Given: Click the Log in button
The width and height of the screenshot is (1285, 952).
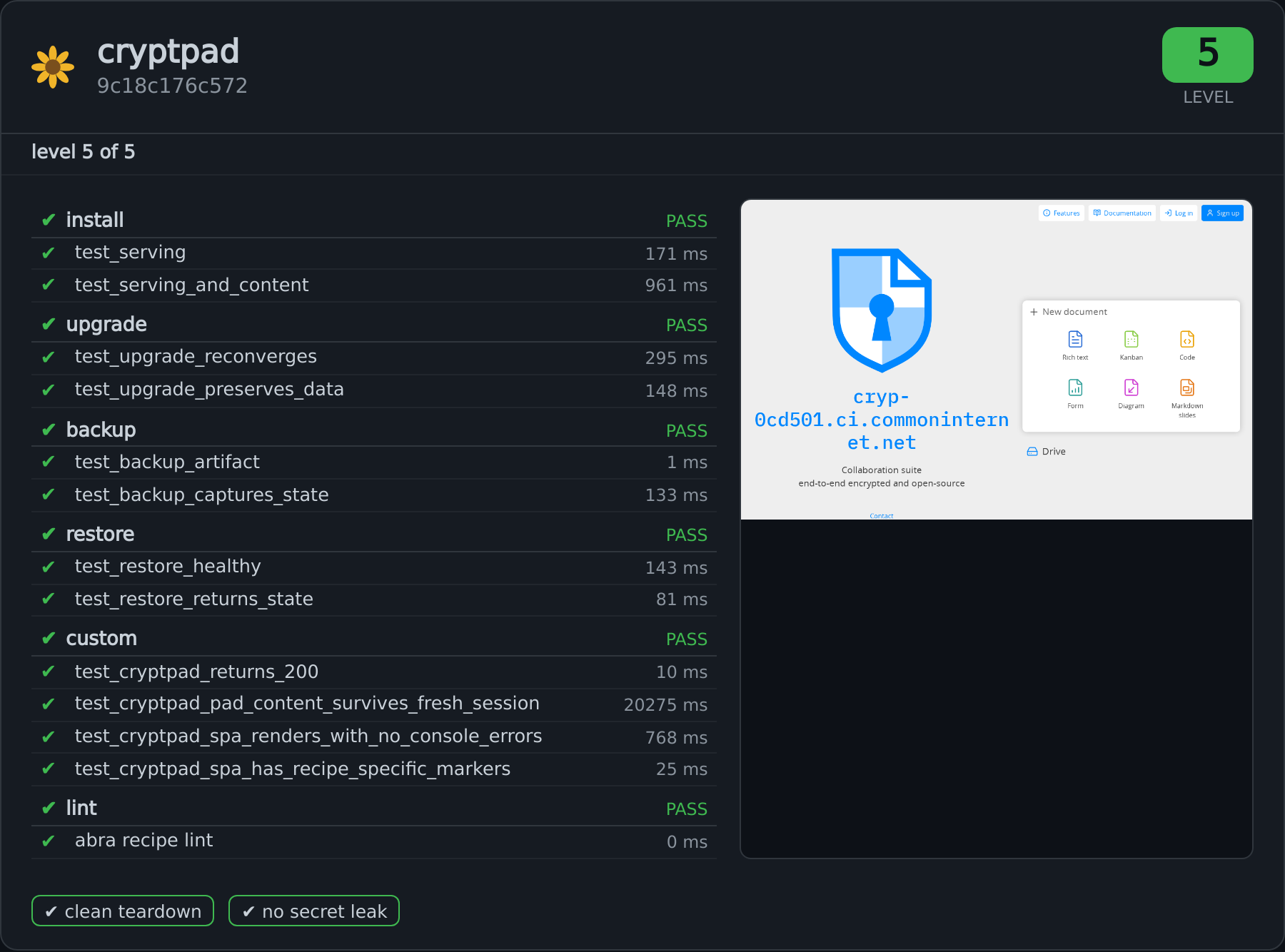Looking at the screenshot, I should click(x=1179, y=213).
